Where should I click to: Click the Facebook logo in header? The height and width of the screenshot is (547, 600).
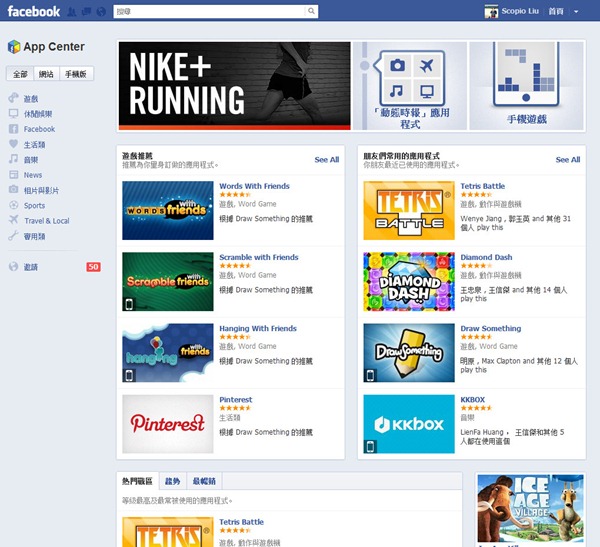(34, 11)
